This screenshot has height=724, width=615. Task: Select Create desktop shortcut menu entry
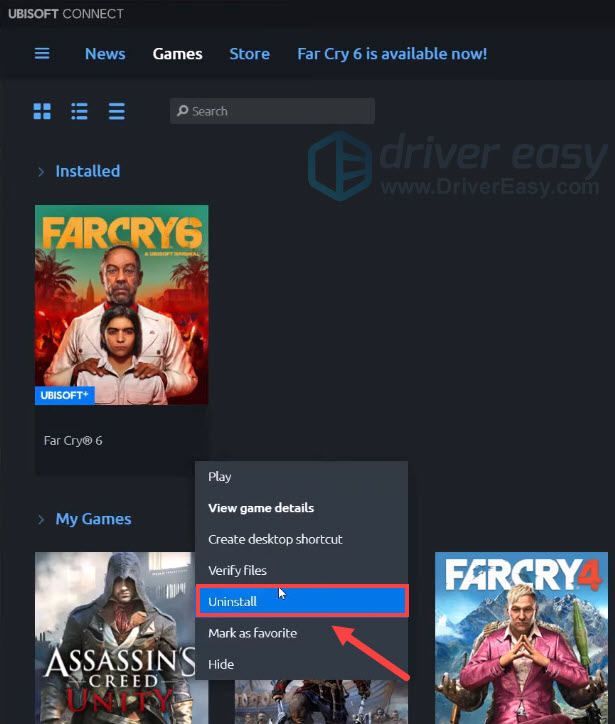tap(301, 539)
